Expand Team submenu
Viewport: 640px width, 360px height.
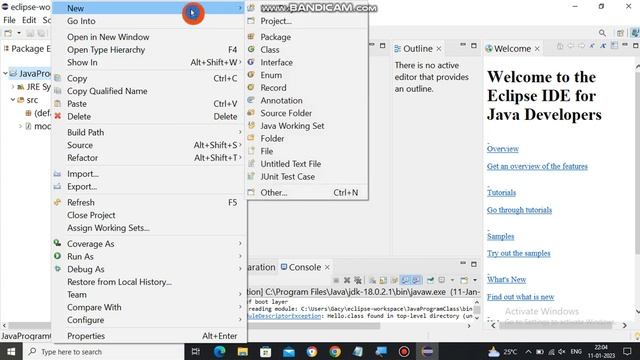point(149,294)
